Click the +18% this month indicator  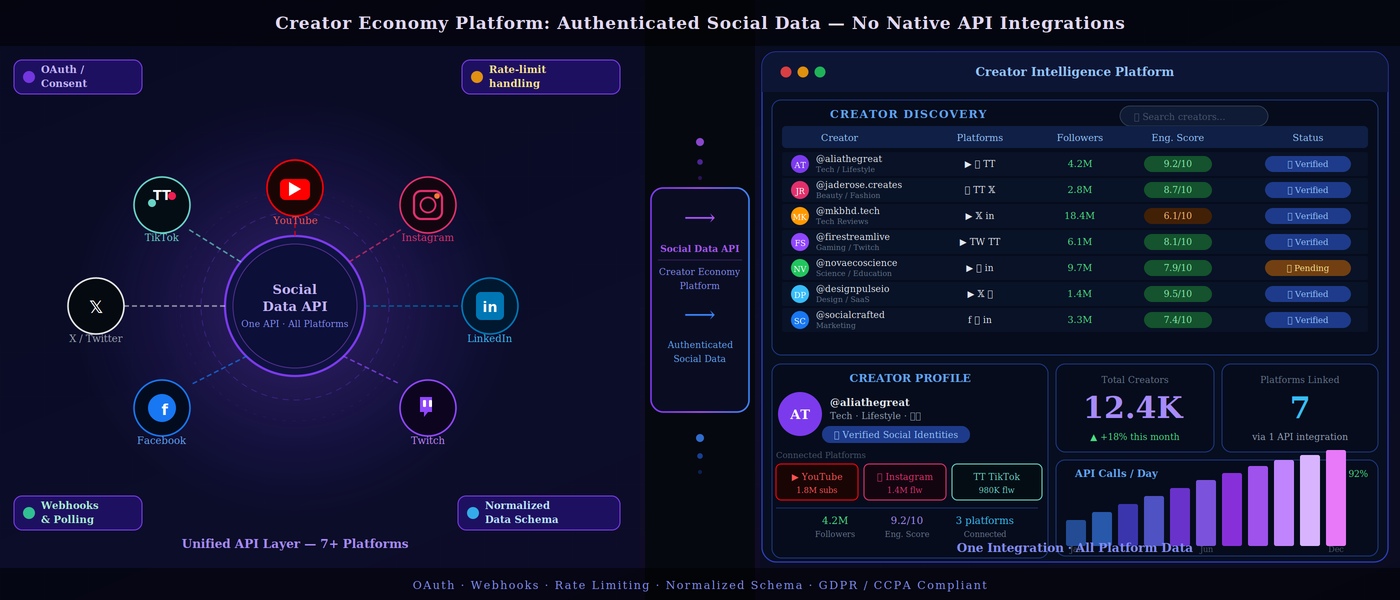[x=1135, y=437]
